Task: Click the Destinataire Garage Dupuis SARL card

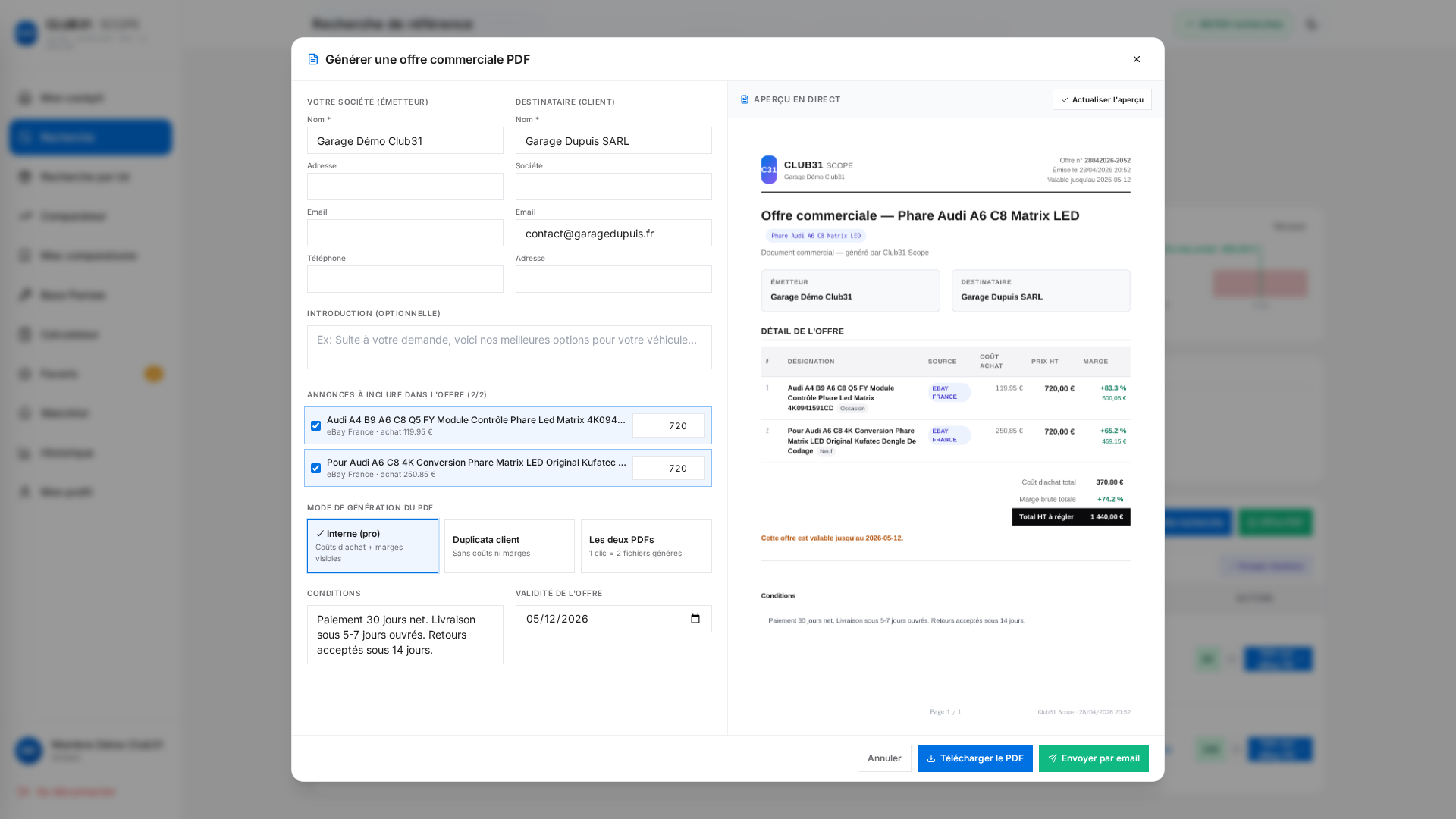Action: (1041, 290)
